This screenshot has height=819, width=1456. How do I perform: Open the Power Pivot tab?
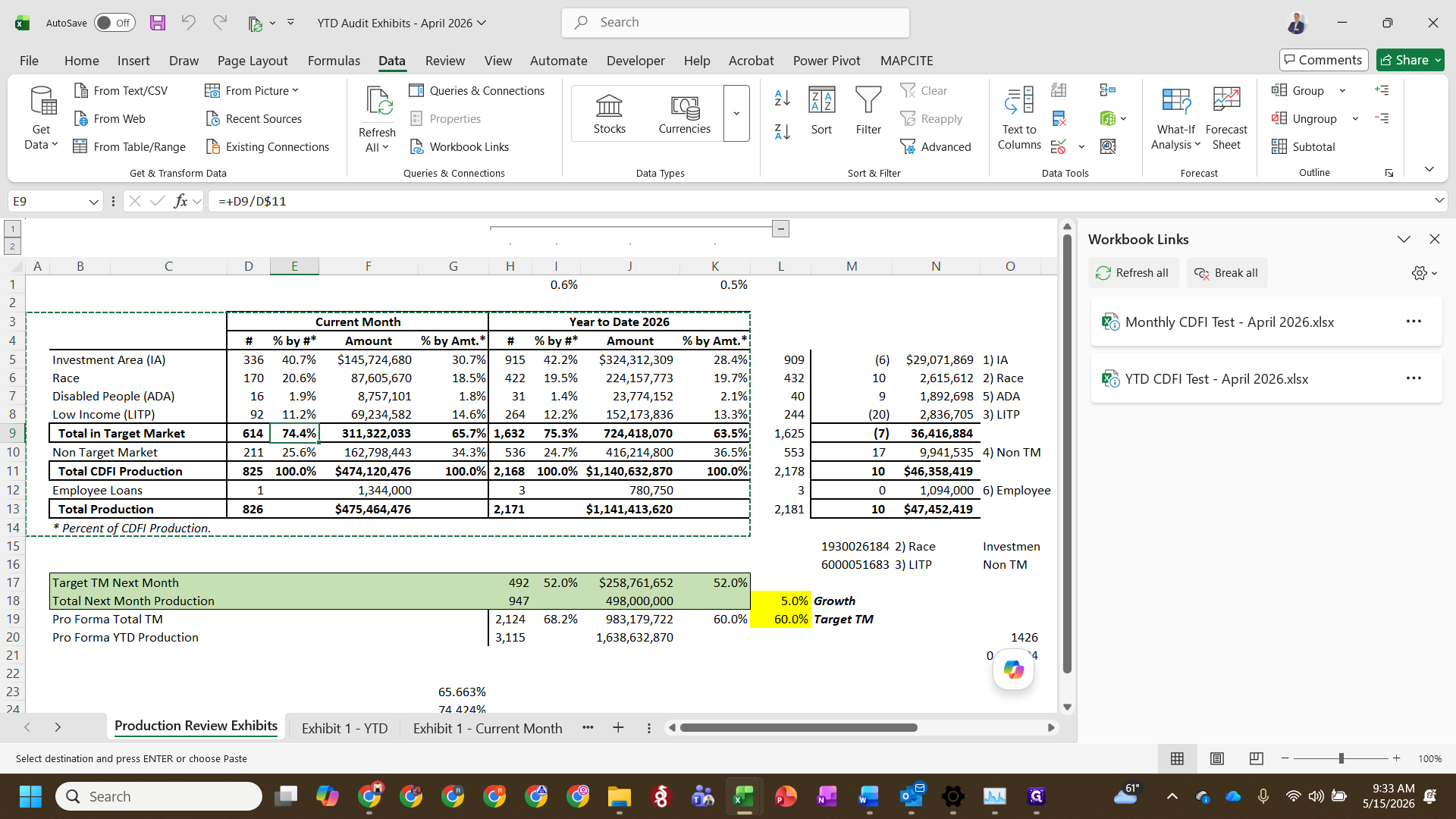coord(827,61)
